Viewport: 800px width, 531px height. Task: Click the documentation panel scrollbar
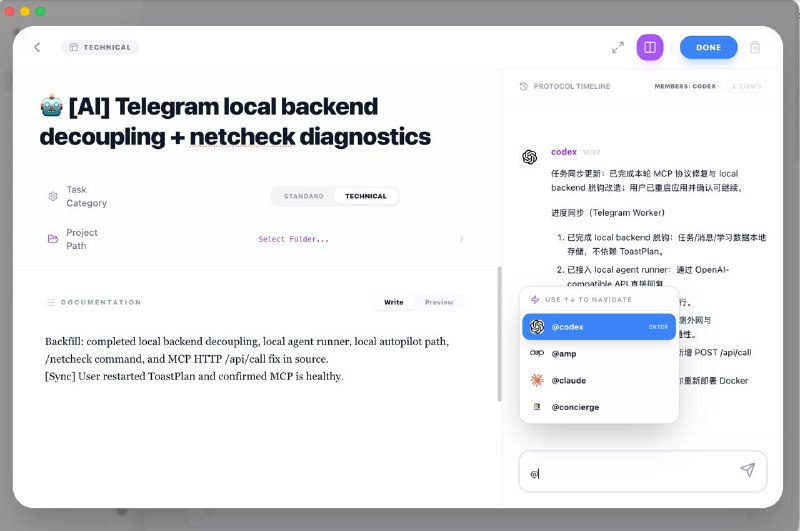click(499, 334)
